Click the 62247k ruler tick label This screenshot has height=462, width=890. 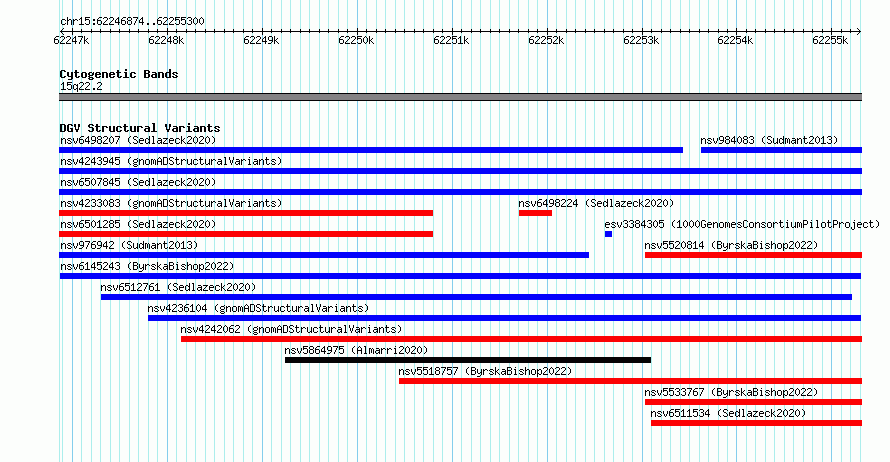[x=71, y=40]
